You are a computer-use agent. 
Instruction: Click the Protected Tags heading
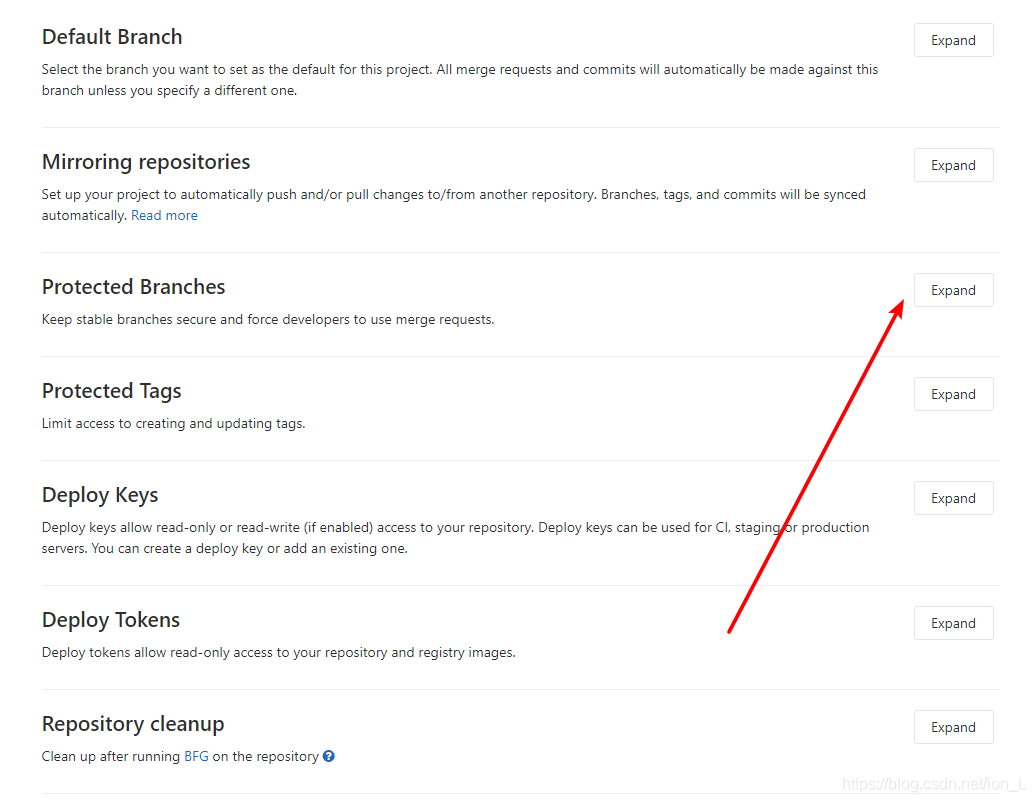(111, 391)
